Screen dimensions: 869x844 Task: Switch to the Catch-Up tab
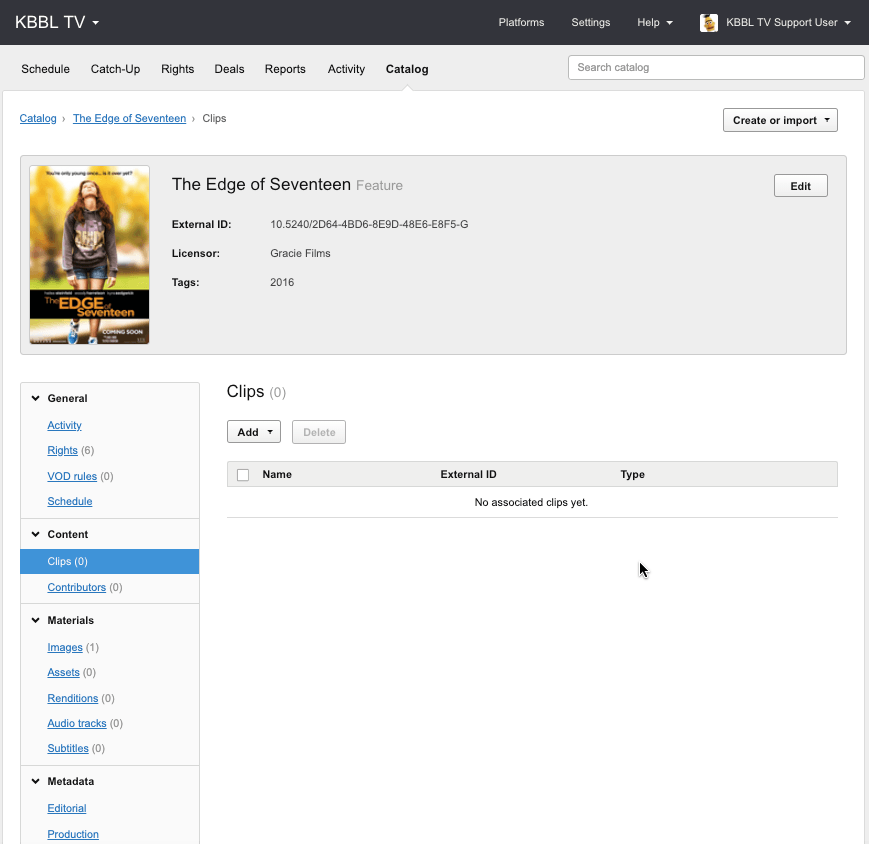point(115,69)
